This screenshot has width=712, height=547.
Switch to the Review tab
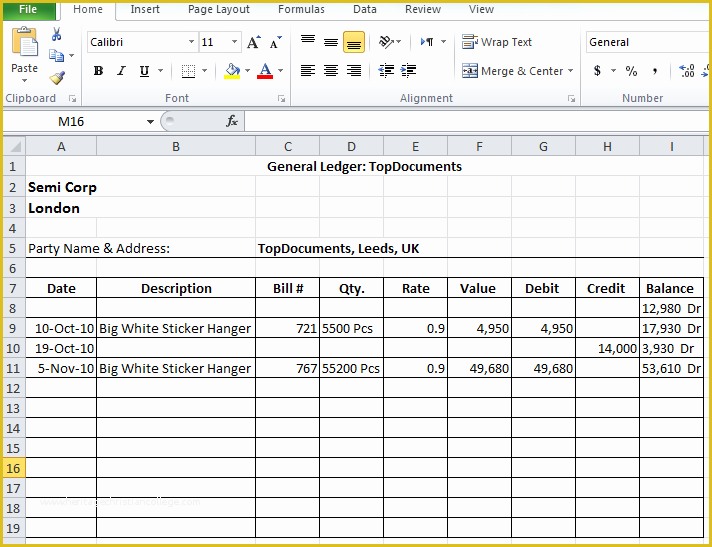pyautogui.click(x=423, y=10)
